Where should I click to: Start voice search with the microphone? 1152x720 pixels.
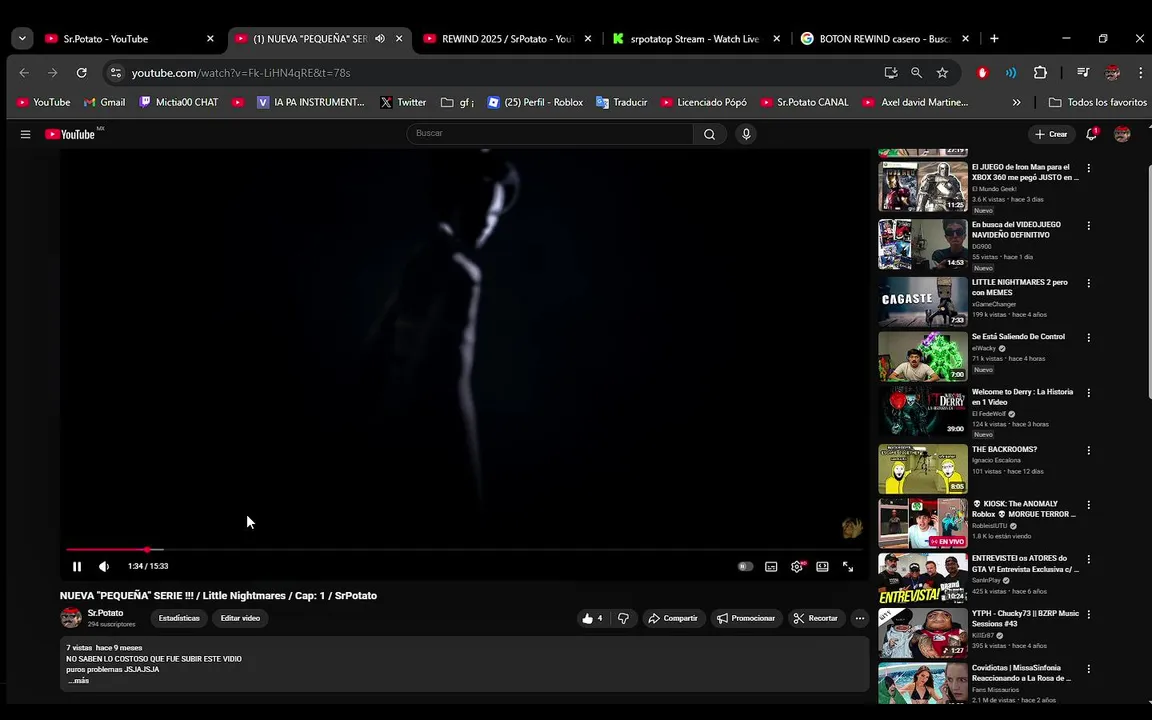click(746, 134)
